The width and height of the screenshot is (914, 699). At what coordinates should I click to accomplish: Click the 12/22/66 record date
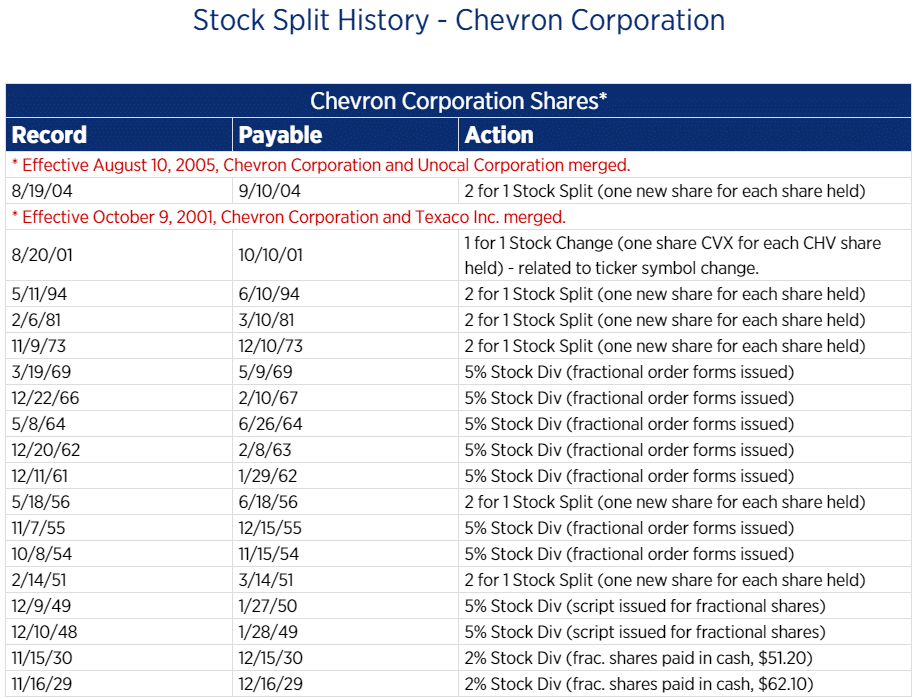point(44,398)
